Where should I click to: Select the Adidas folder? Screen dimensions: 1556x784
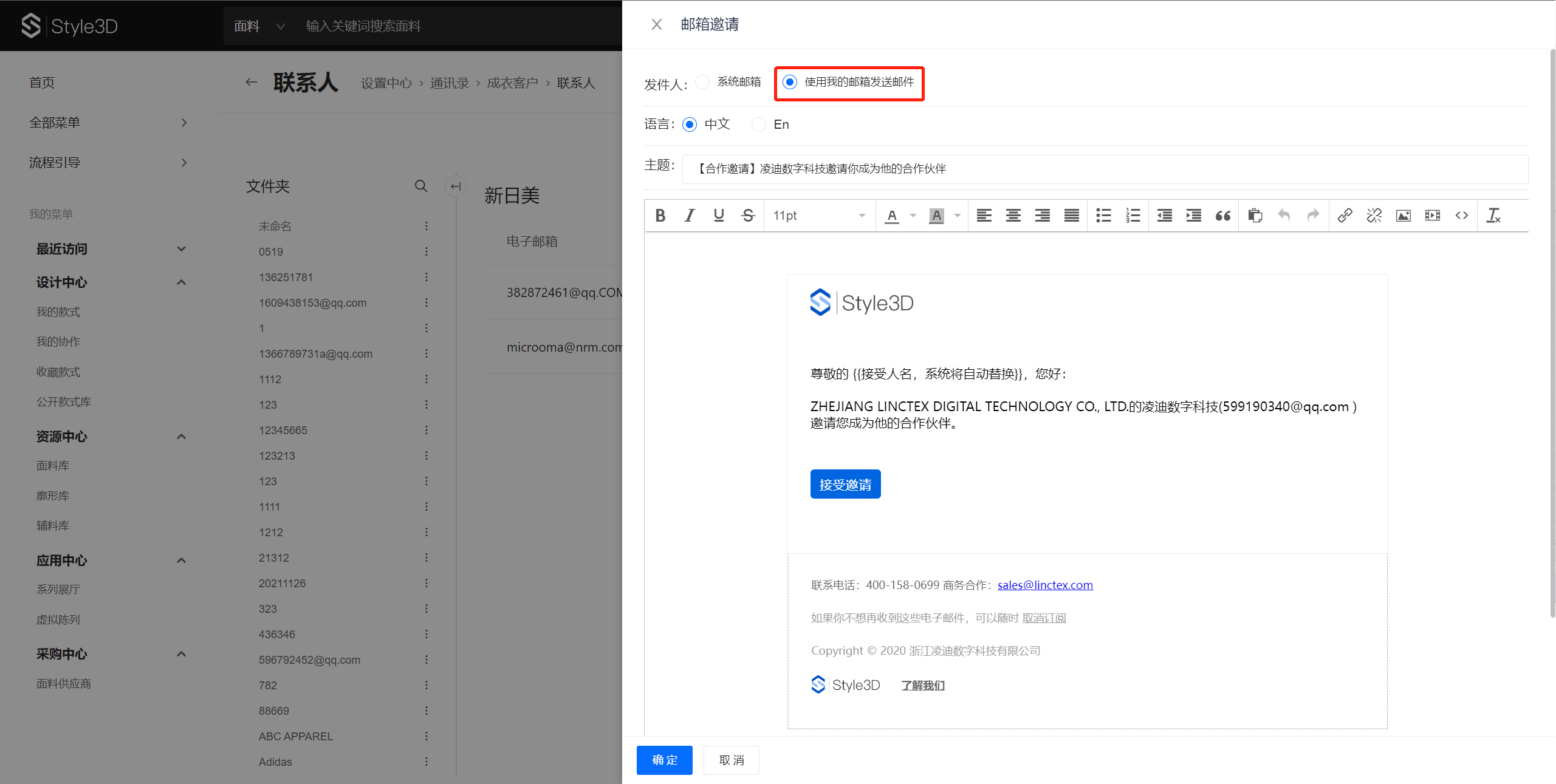pyautogui.click(x=275, y=762)
